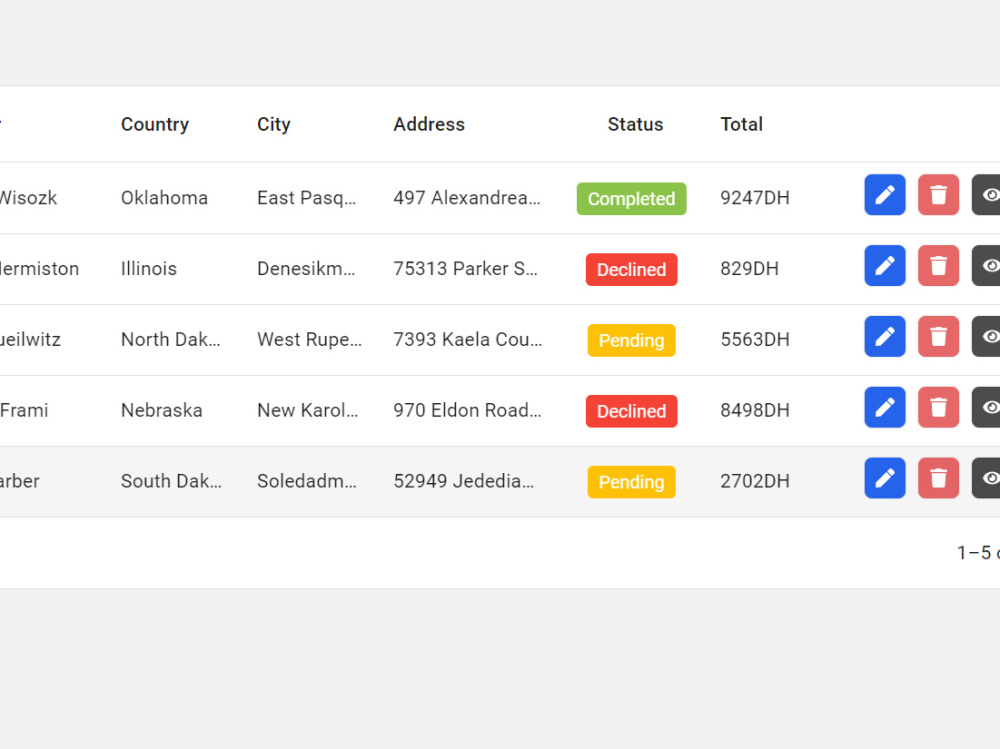Edit the 9247DH order row
The width and height of the screenshot is (1000, 749).
click(x=885, y=195)
